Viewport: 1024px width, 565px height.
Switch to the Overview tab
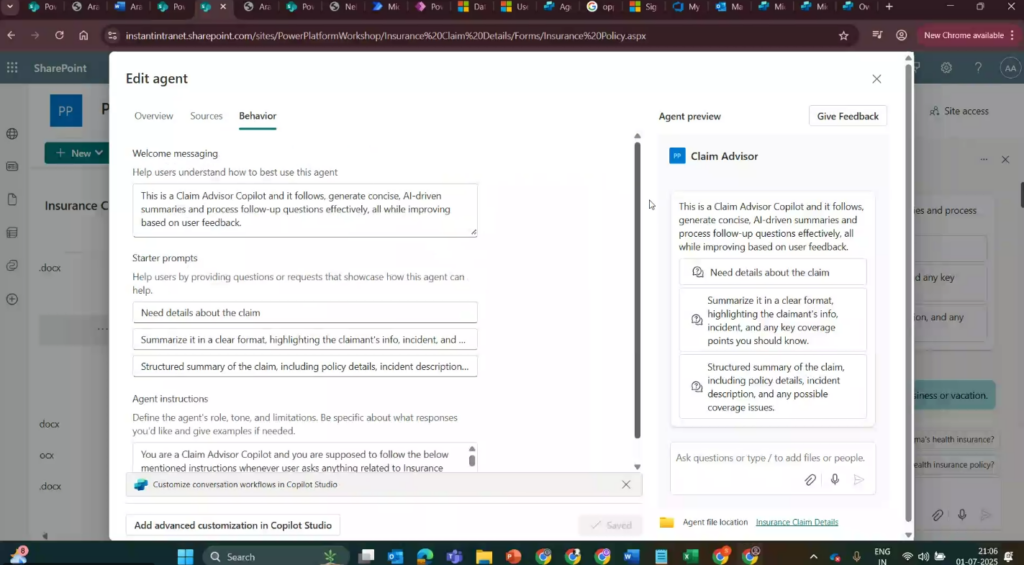(x=153, y=116)
